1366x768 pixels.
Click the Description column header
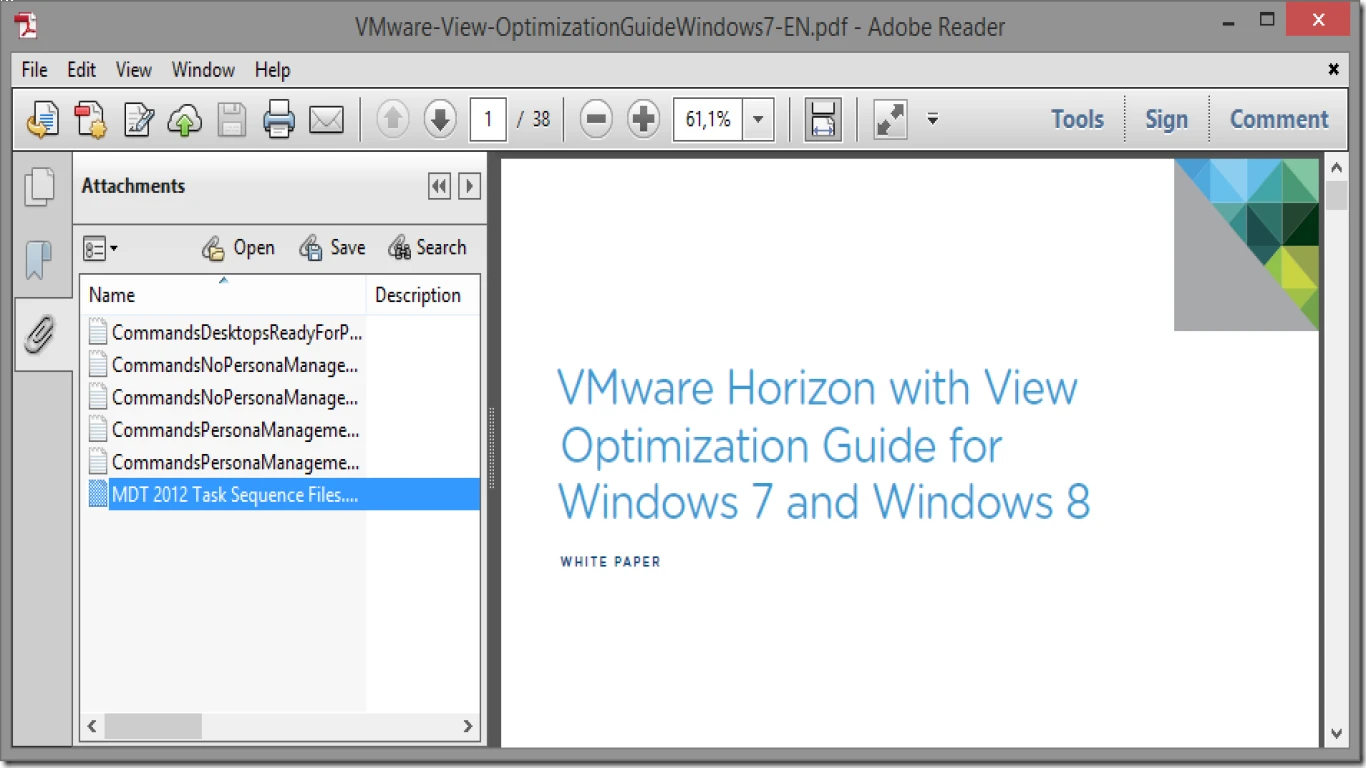pyautogui.click(x=423, y=295)
